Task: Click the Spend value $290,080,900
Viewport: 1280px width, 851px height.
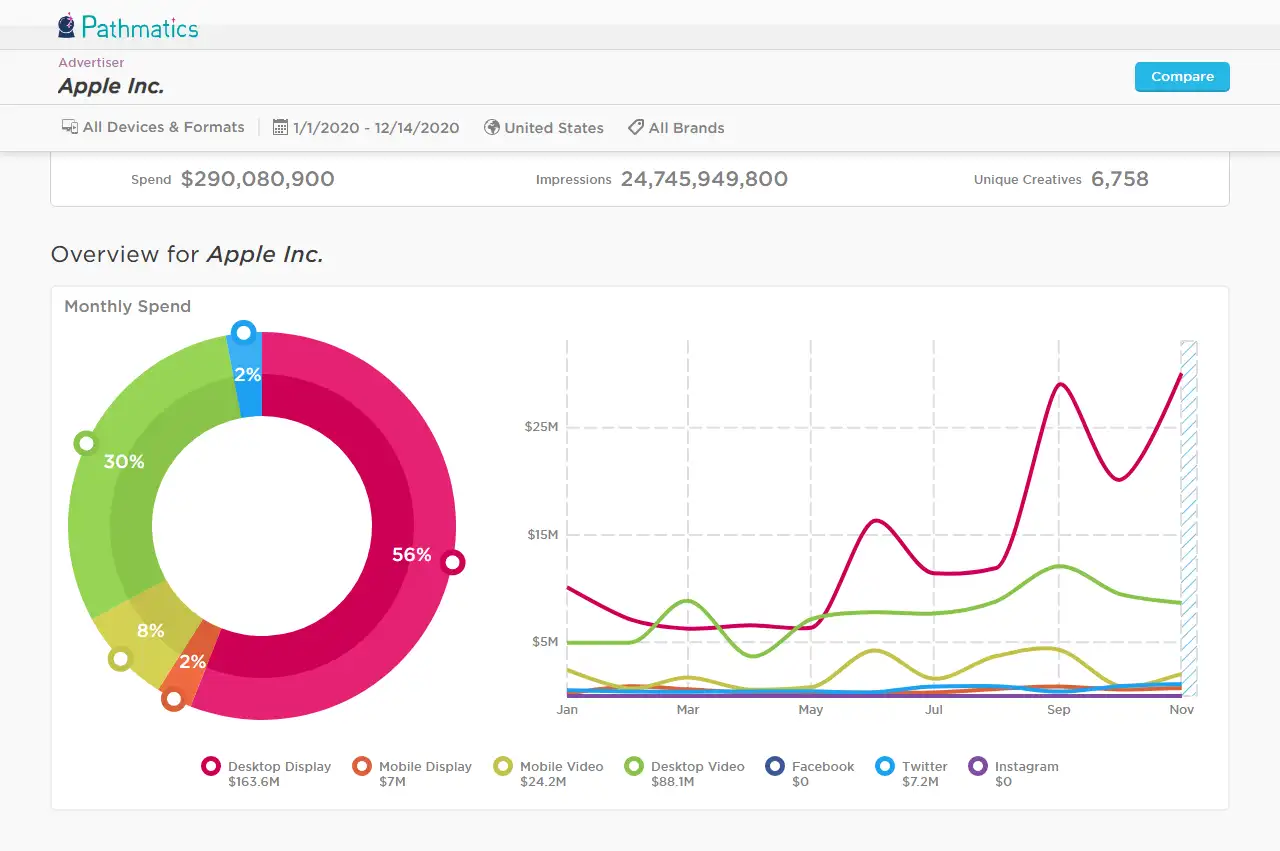Action: (x=258, y=180)
